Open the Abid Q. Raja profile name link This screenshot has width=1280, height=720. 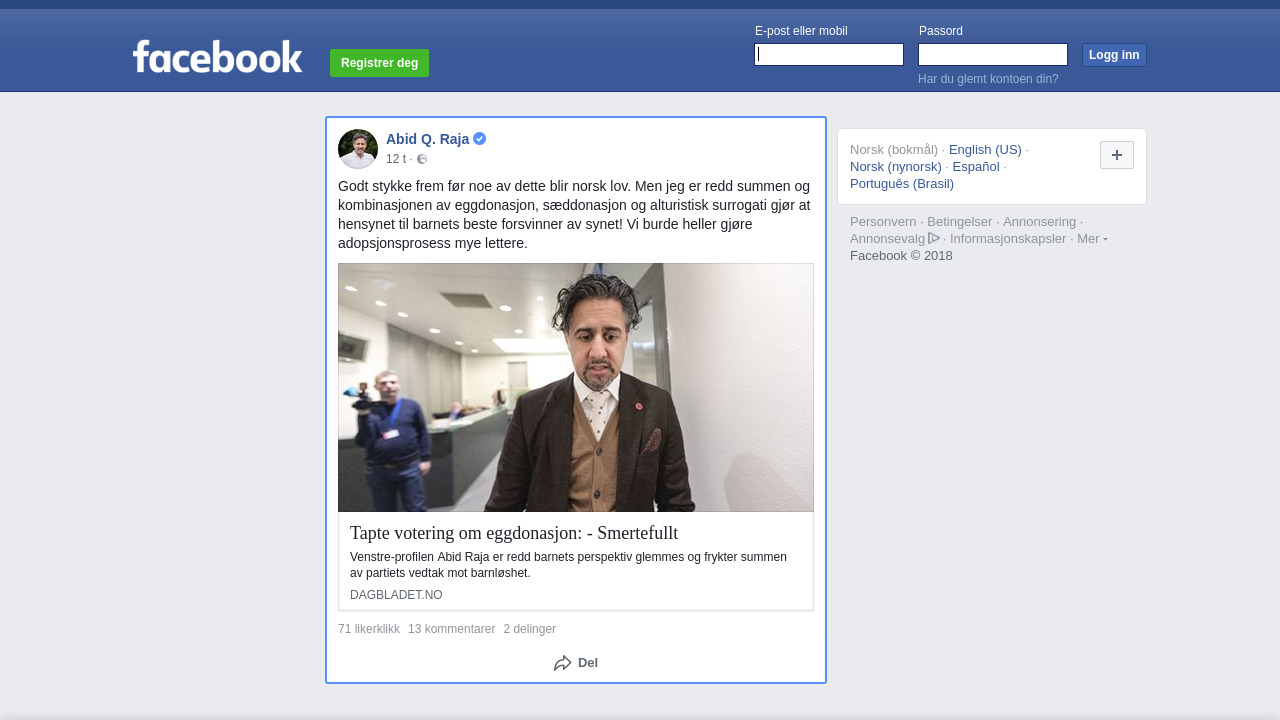point(428,139)
